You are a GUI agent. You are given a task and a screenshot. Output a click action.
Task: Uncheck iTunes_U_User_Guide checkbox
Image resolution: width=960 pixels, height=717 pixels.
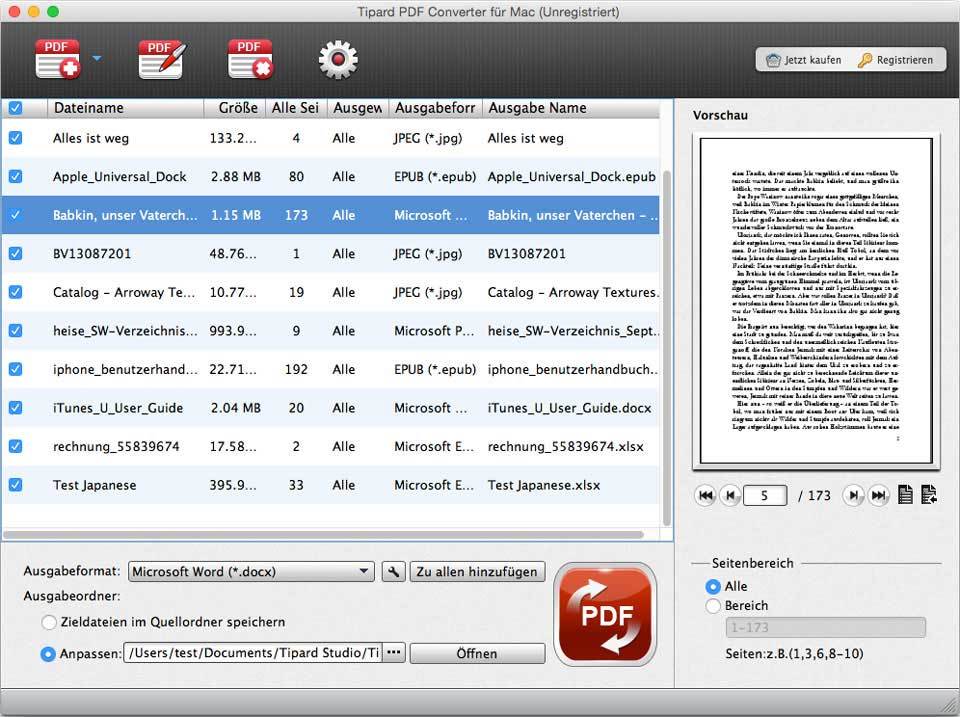(15, 408)
